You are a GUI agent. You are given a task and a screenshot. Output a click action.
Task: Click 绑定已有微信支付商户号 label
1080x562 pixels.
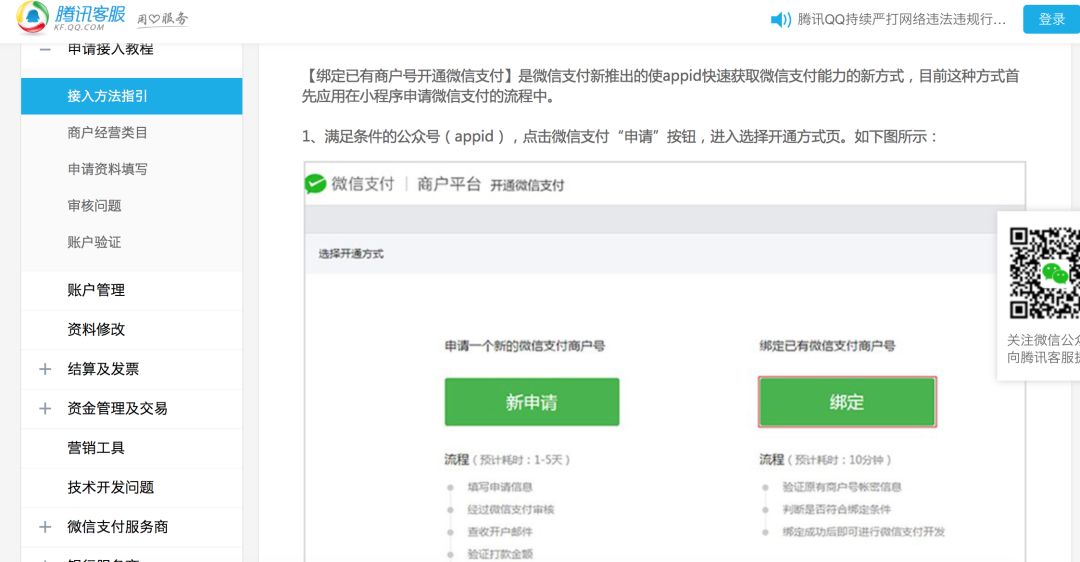pyautogui.click(x=827, y=346)
